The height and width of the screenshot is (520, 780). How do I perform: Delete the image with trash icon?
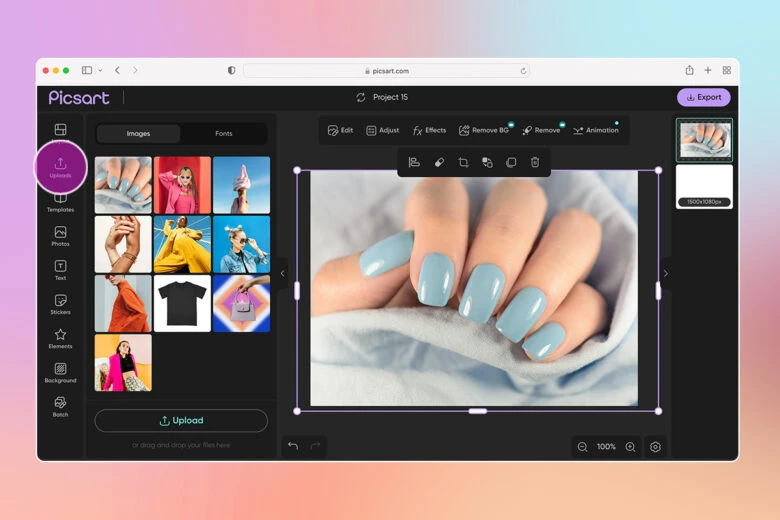pos(535,162)
